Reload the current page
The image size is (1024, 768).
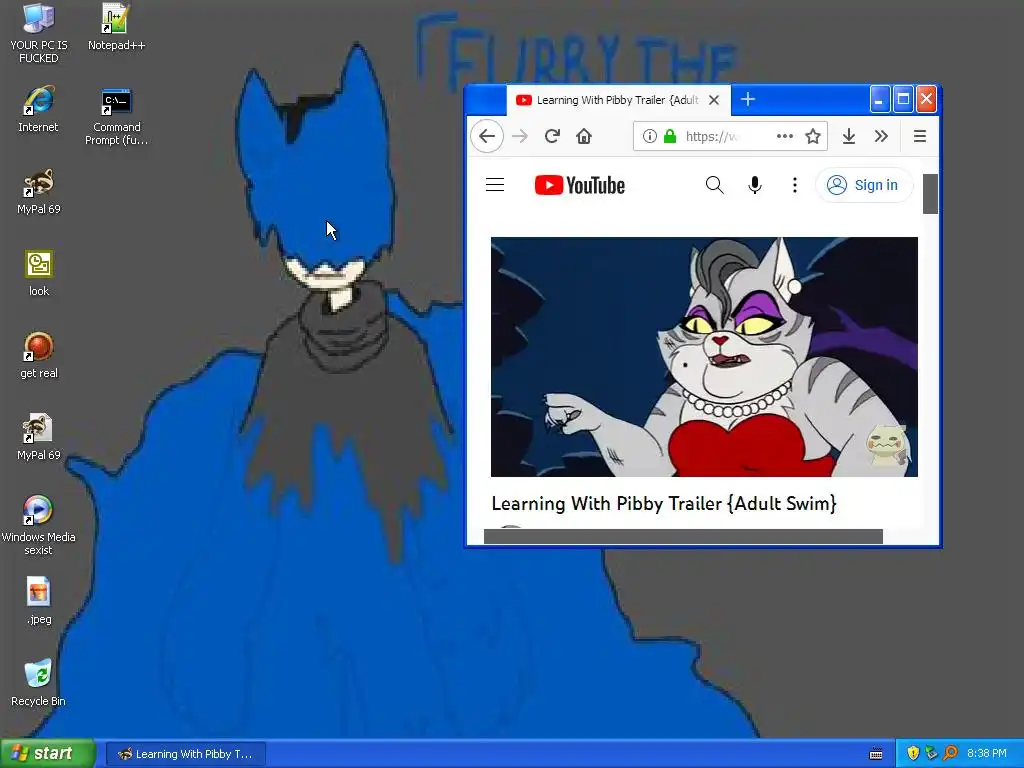552,136
